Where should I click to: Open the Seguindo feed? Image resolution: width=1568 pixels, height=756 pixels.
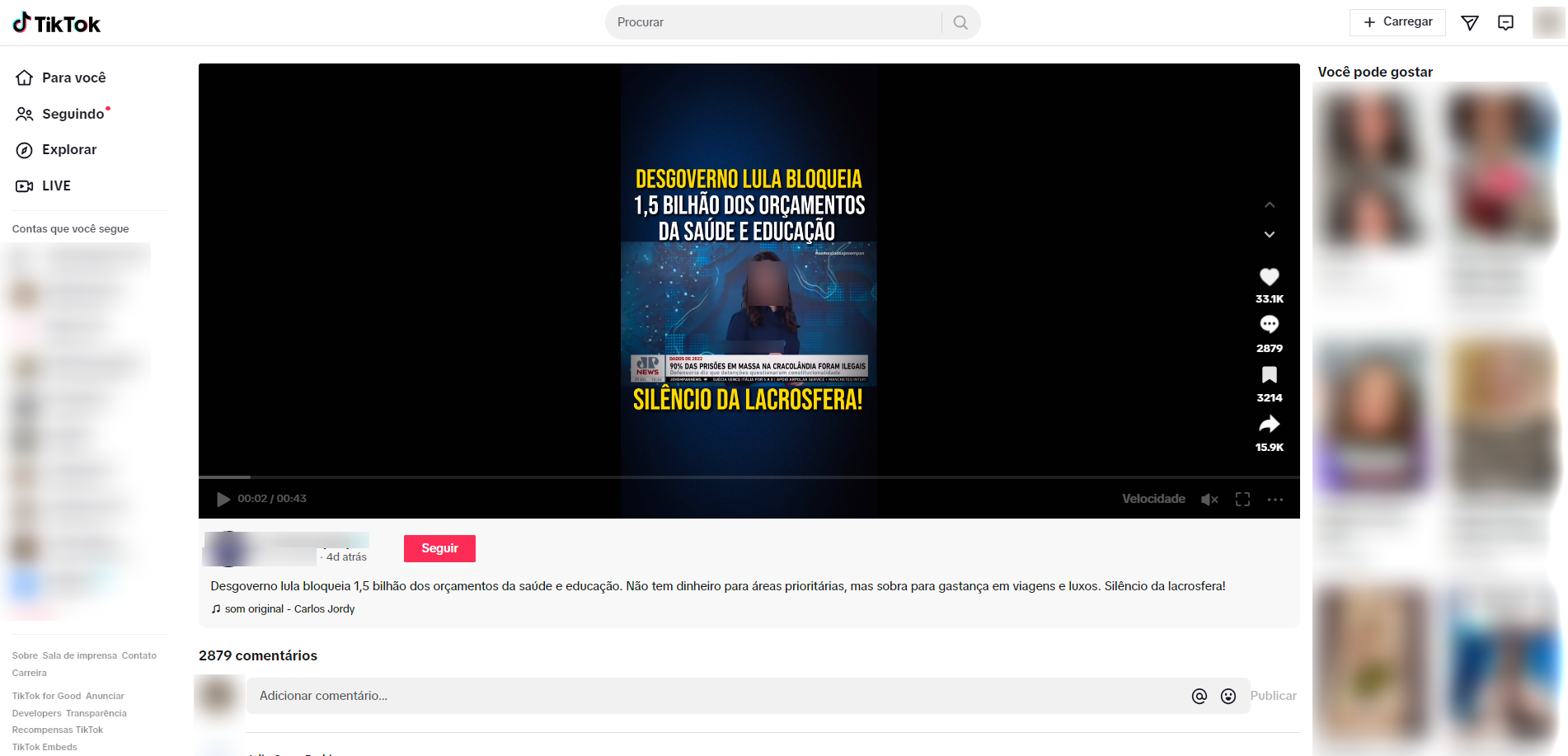tap(61, 114)
